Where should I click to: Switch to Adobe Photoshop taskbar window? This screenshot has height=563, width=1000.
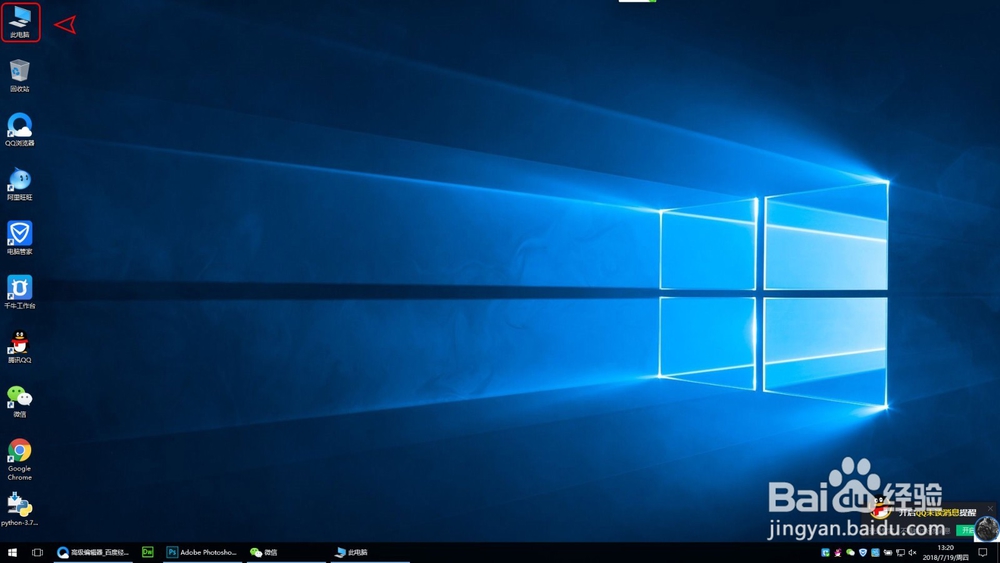click(202, 552)
